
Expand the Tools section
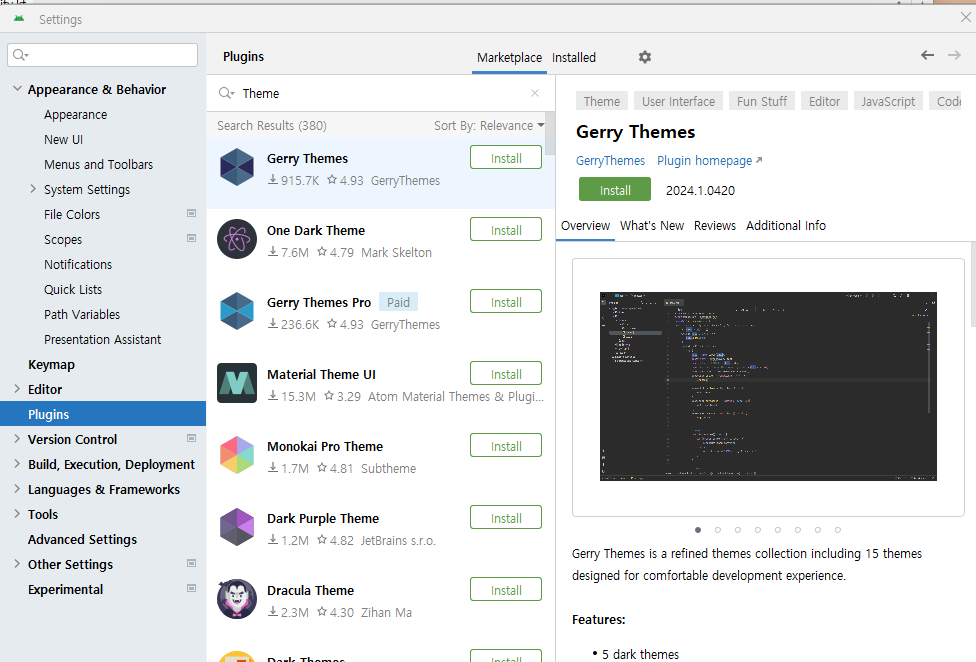pos(17,513)
